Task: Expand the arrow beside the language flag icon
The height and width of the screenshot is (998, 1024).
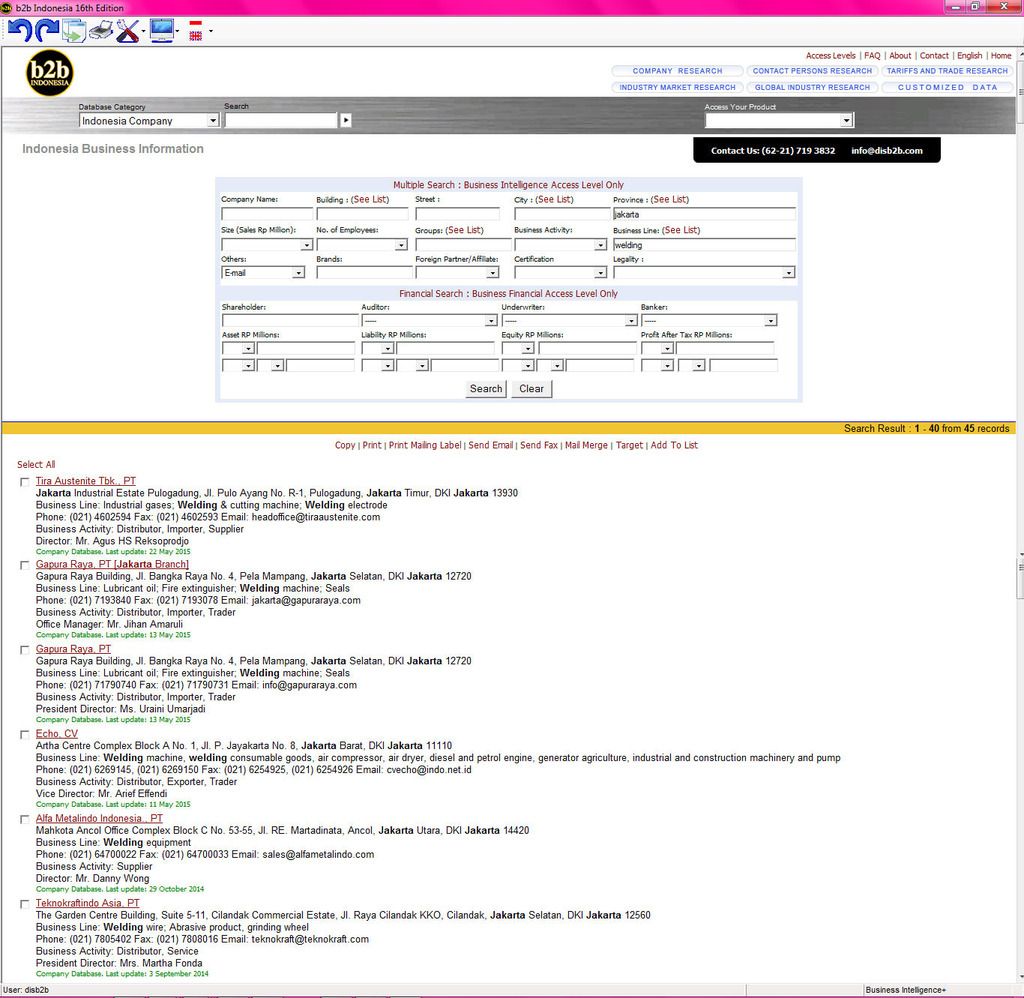Action: pos(210,31)
